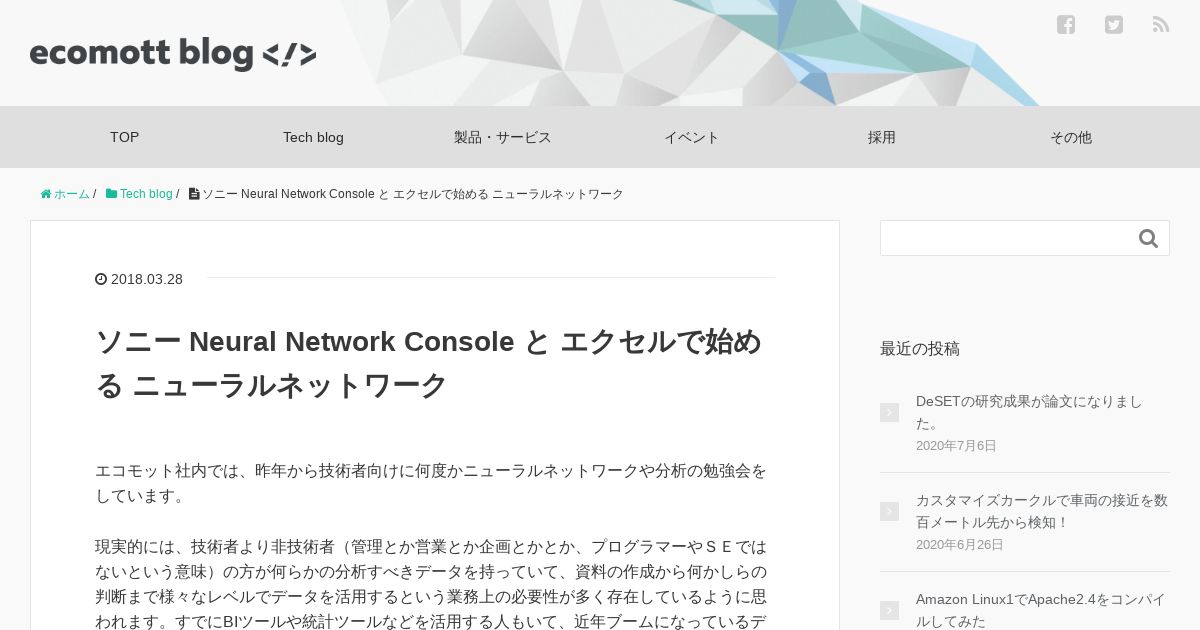Viewport: 1200px width, 630px height.
Task: Open Amazon Linux1でApache2.4 post link
Action: pos(1041,610)
